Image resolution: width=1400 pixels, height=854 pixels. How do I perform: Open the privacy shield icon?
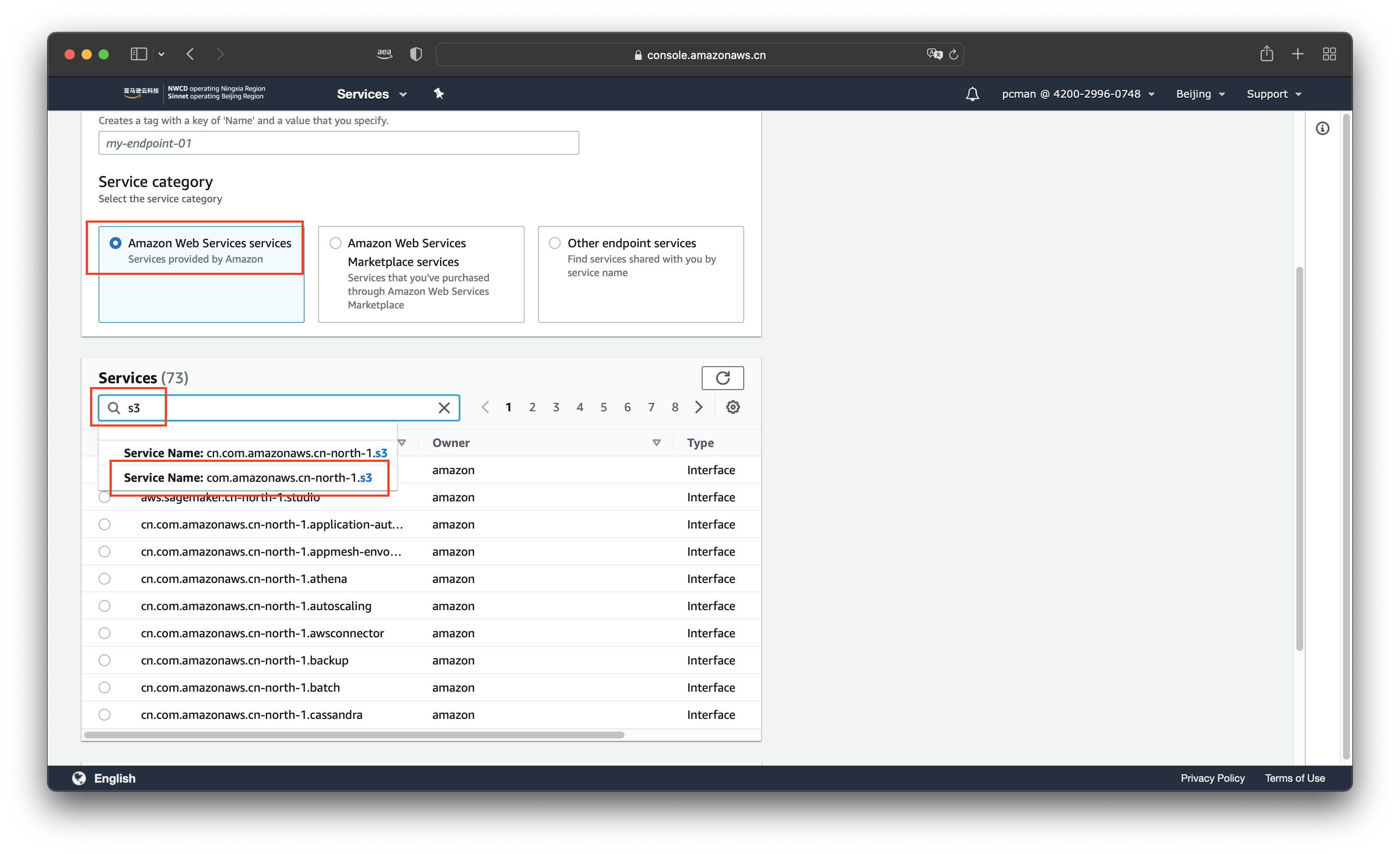coord(416,54)
